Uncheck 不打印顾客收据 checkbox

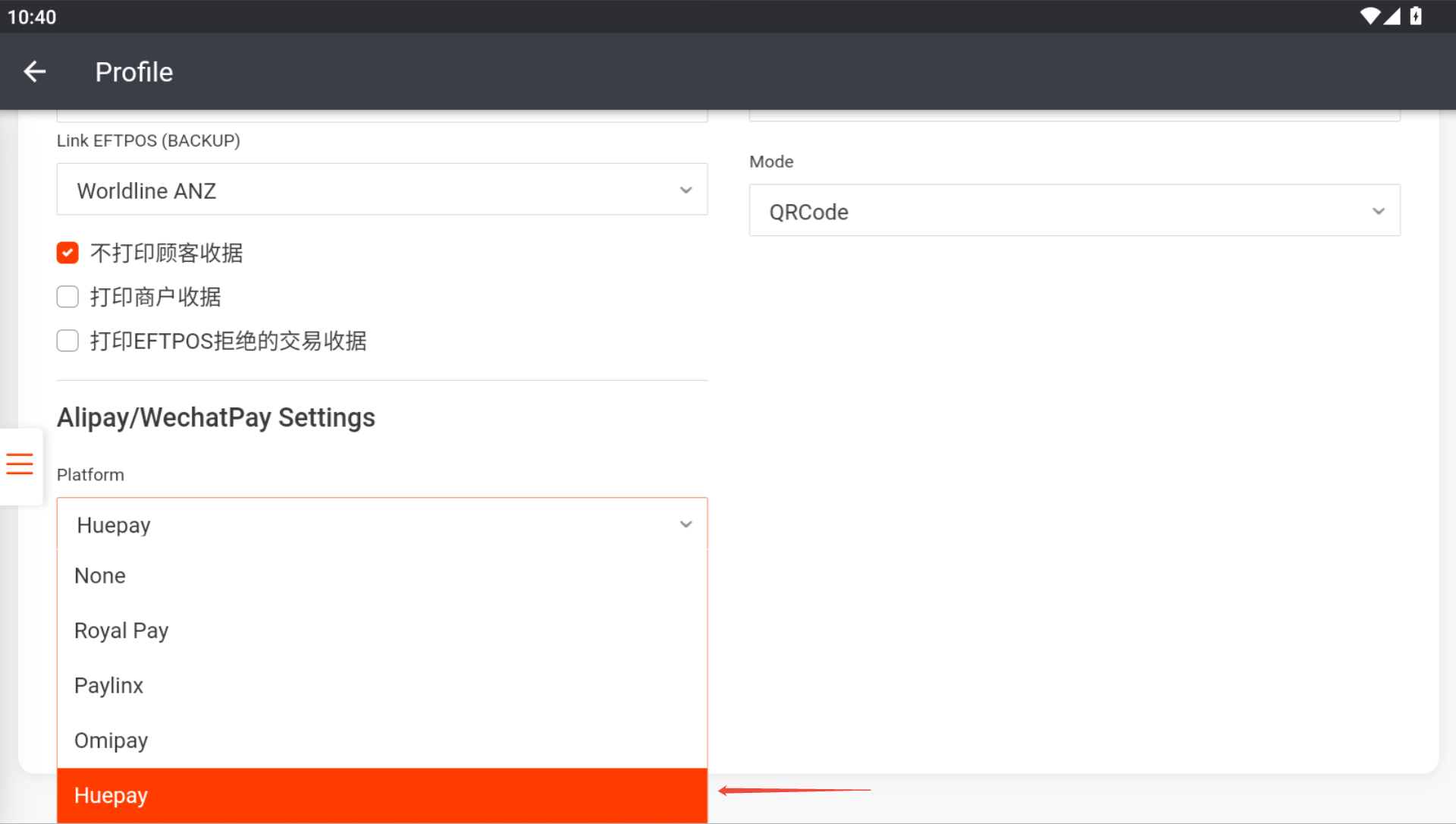click(x=67, y=253)
